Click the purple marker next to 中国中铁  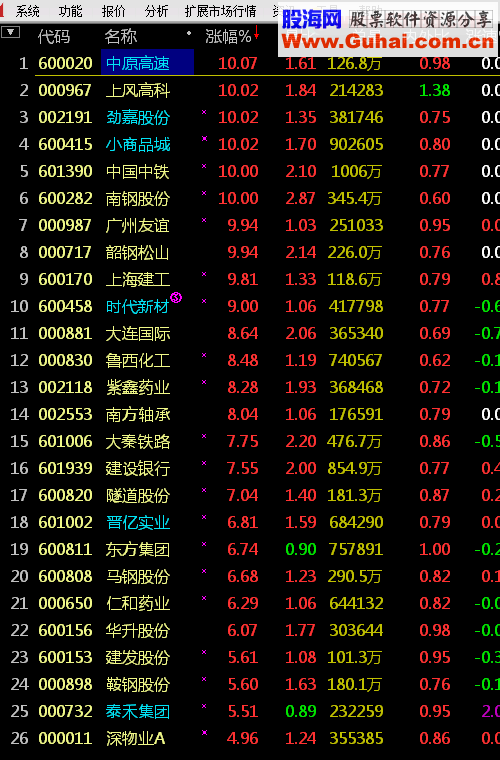(x=204, y=166)
